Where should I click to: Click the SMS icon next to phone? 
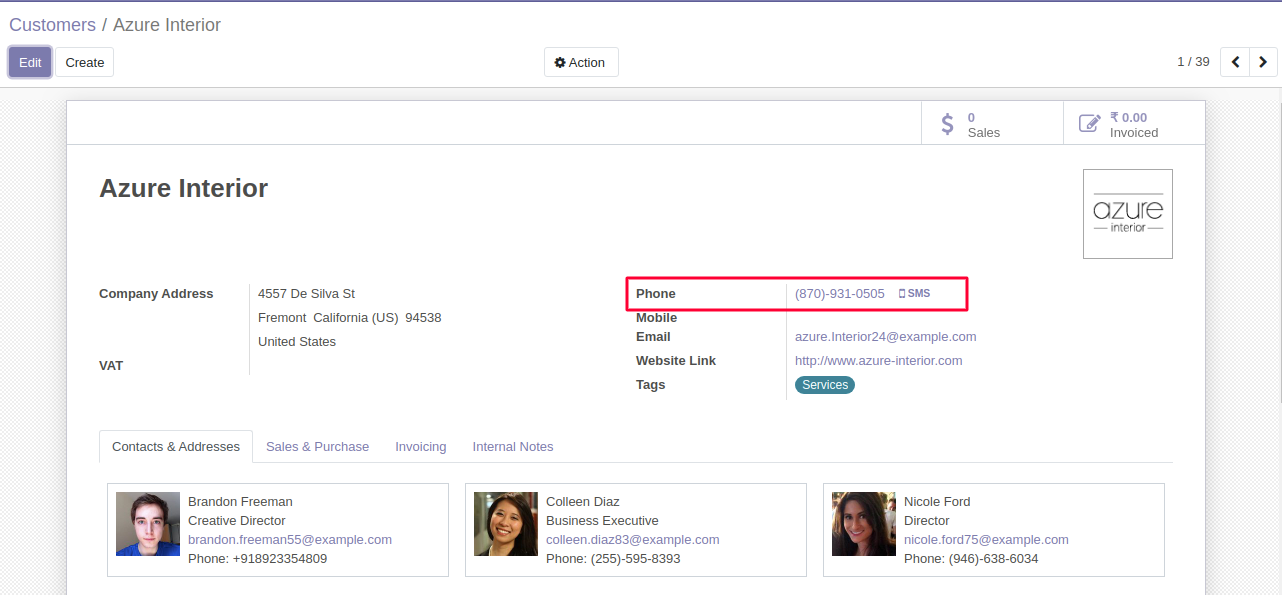click(x=915, y=294)
